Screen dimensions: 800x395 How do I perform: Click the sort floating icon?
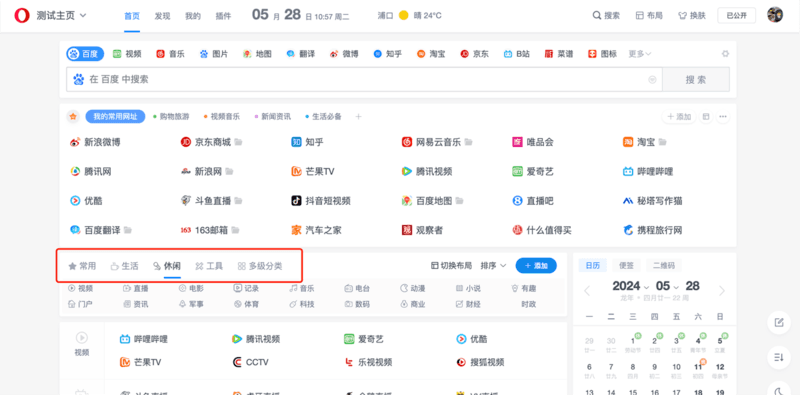779,357
